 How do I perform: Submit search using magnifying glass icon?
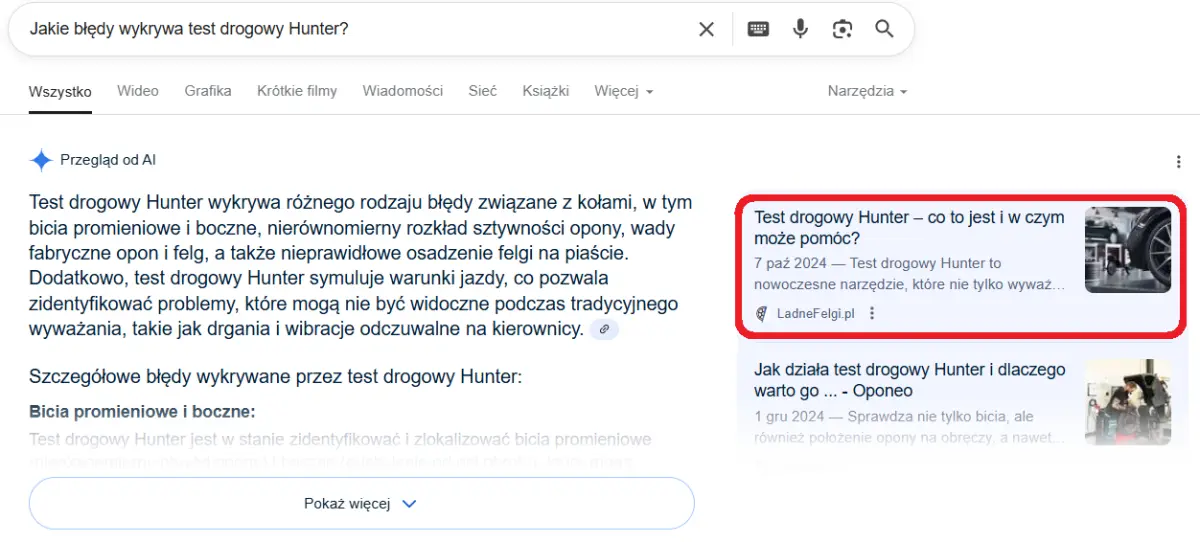884,29
